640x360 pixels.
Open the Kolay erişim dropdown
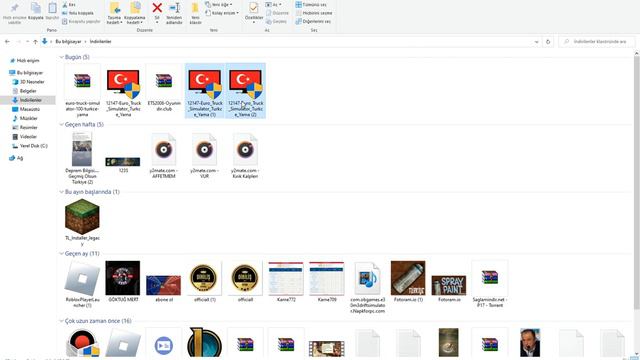tap(222, 13)
